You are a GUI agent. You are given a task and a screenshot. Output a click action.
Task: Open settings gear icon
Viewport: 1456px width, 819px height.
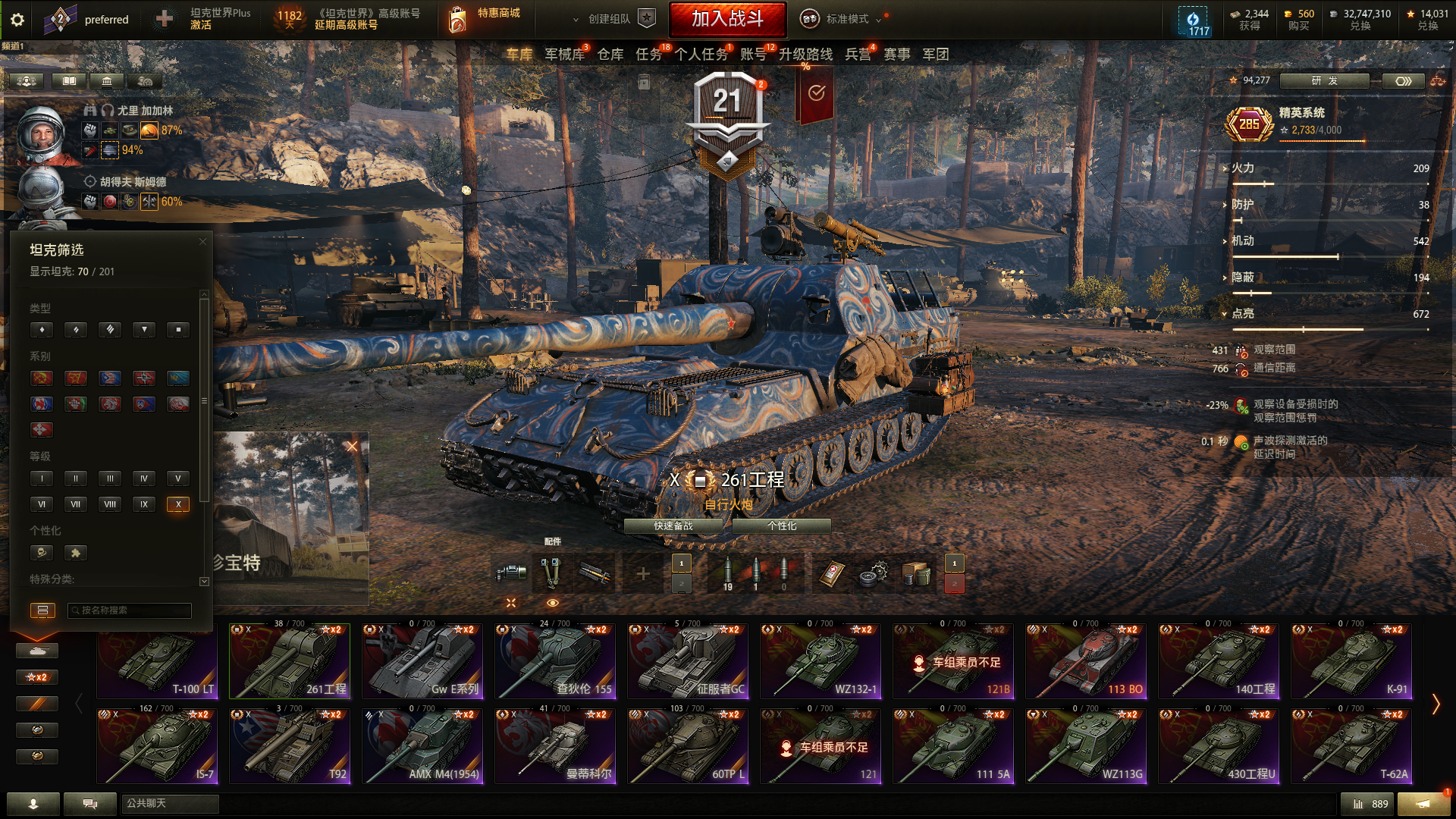[x=17, y=20]
